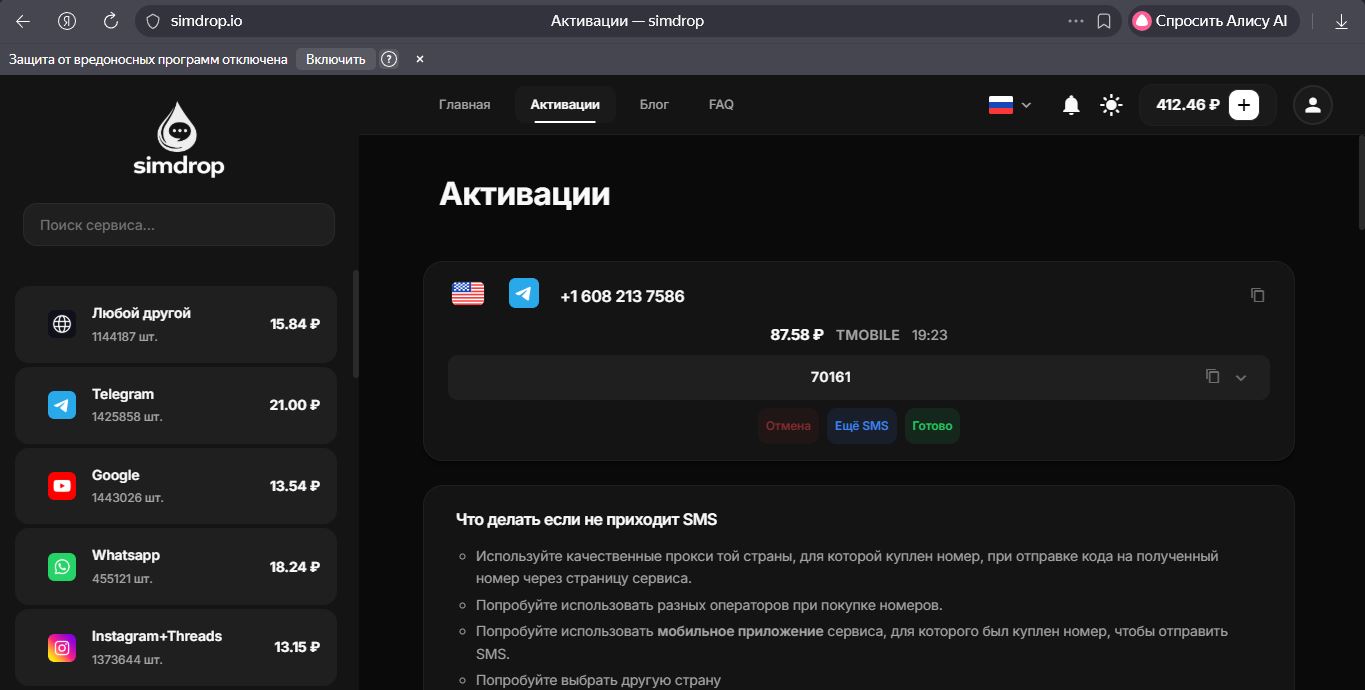Image resolution: width=1365 pixels, height=690 pixels.
Task: Click the Instagram+Threads icon in sidebar
Action: [61, 647]
